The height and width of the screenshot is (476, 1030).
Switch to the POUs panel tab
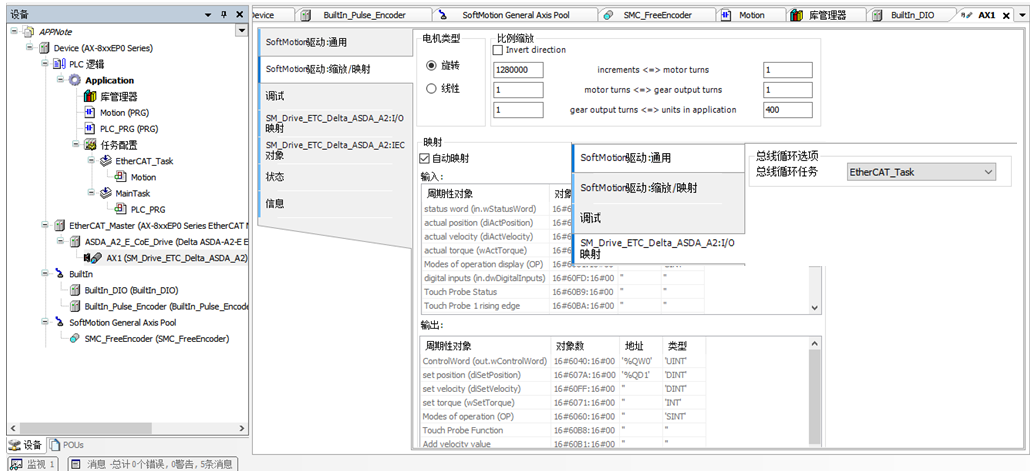pos(66,444)
